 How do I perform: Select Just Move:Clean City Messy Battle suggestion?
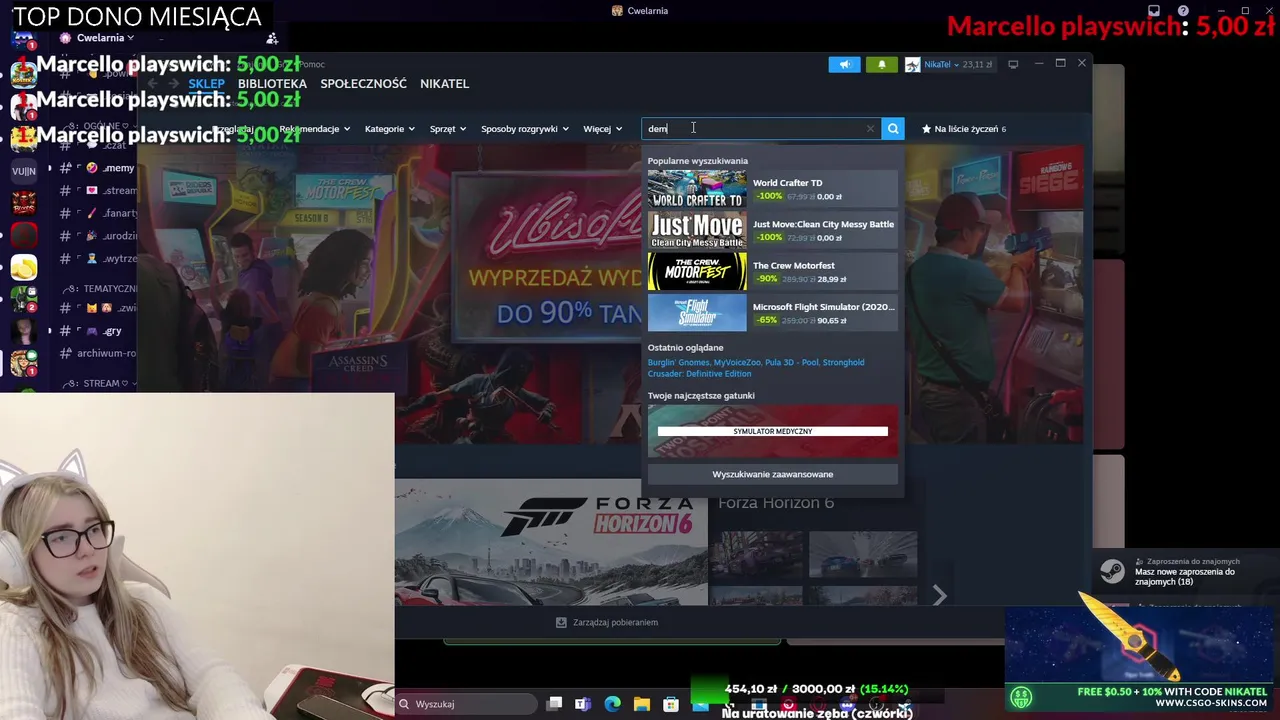click(x=772, y=231)
